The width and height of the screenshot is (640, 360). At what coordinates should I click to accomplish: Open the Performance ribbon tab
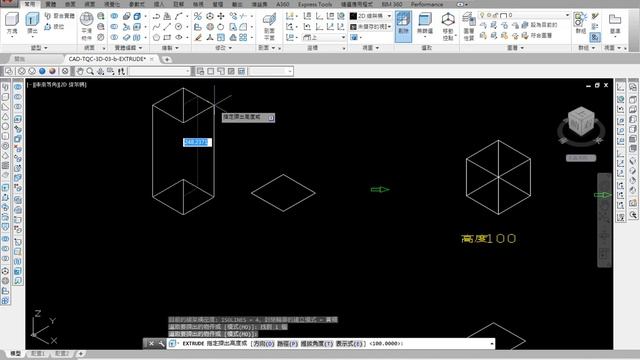pyautogui.click(x=427, y=4)
